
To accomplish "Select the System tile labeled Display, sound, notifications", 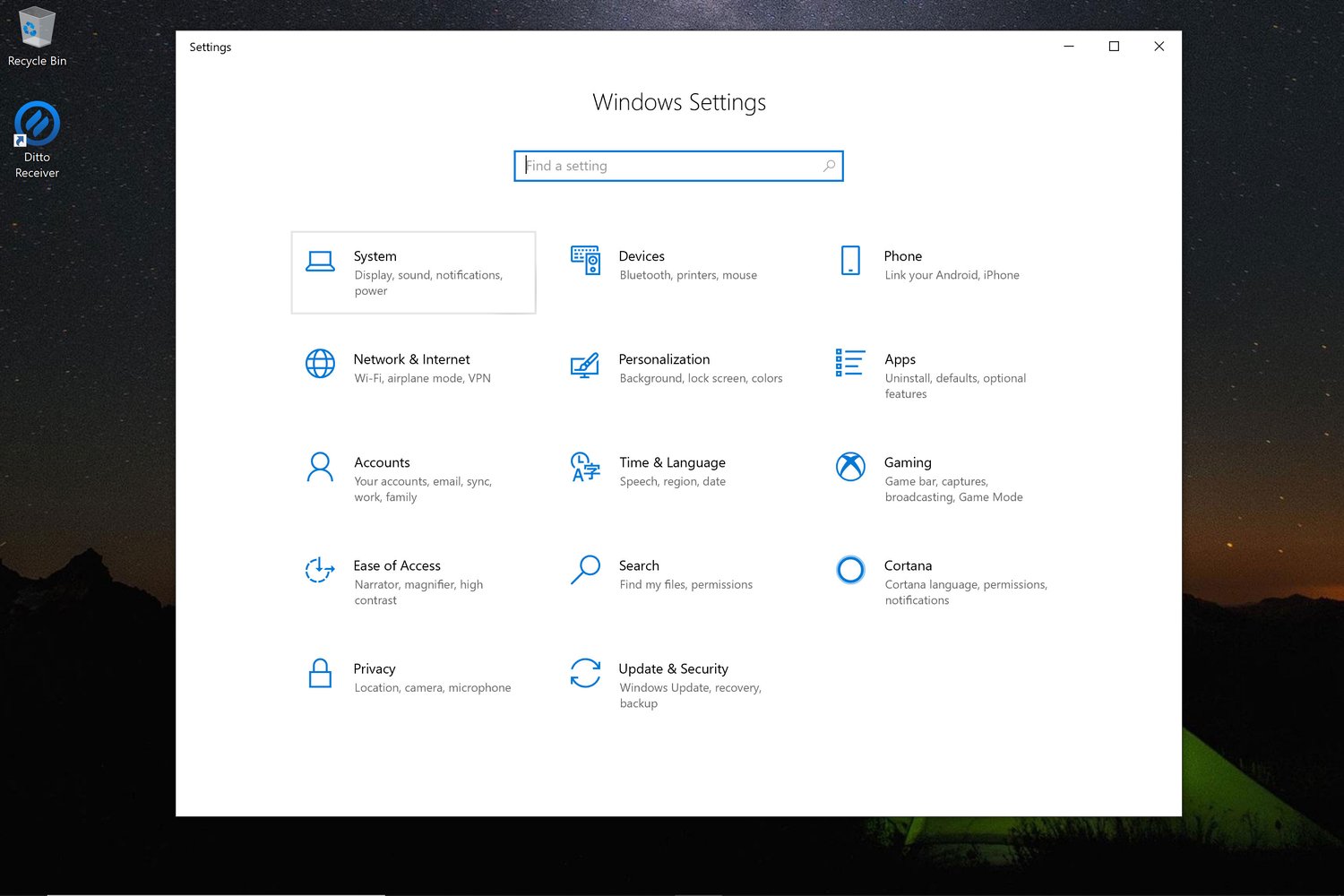I will pos(413,272).
